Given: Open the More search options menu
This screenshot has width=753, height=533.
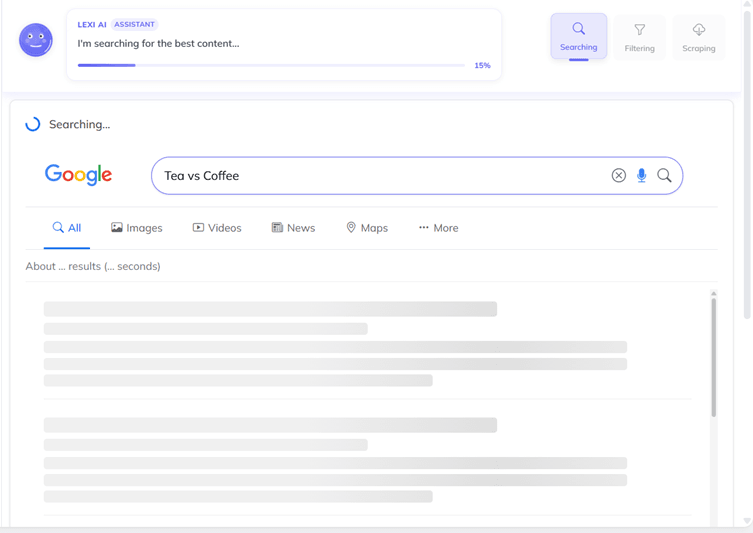Looking at the screenshot, I should 438,228.
